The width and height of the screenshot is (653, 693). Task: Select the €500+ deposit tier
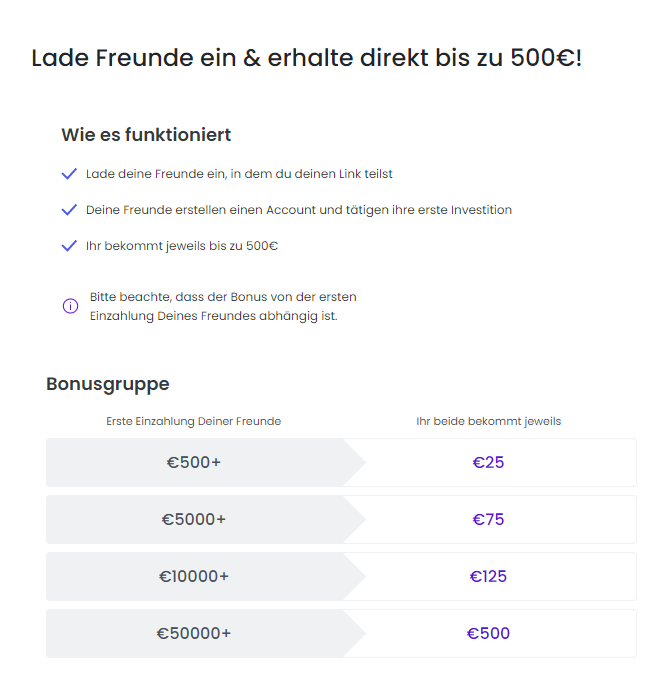[x=194, y=462]
